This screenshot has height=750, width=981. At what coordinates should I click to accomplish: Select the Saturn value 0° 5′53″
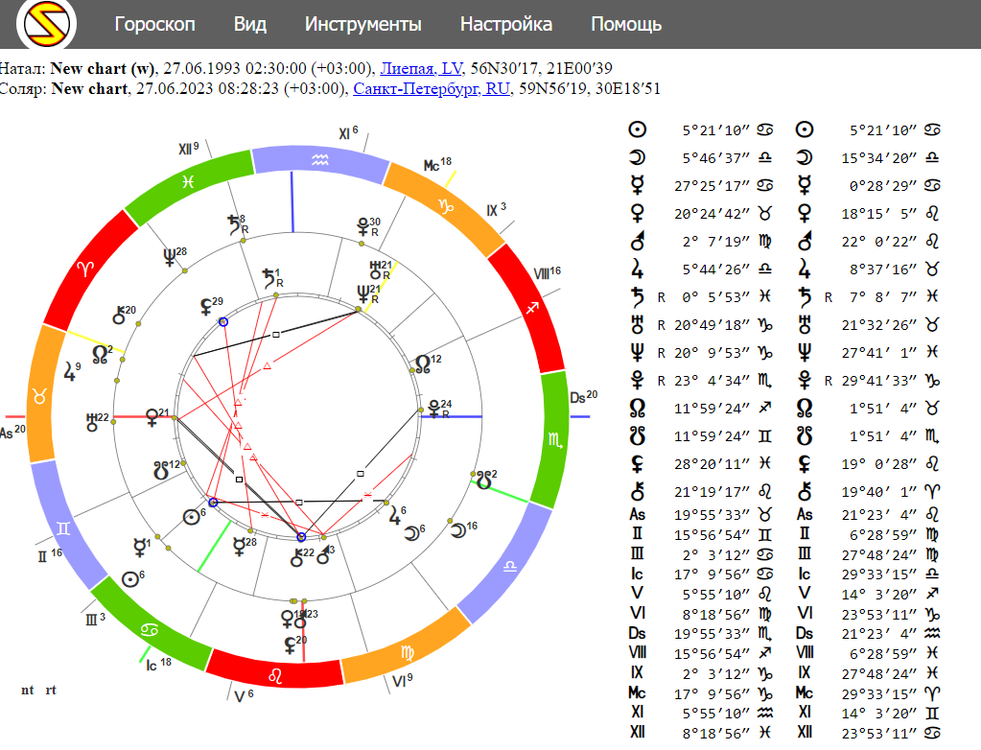(716, 297)
